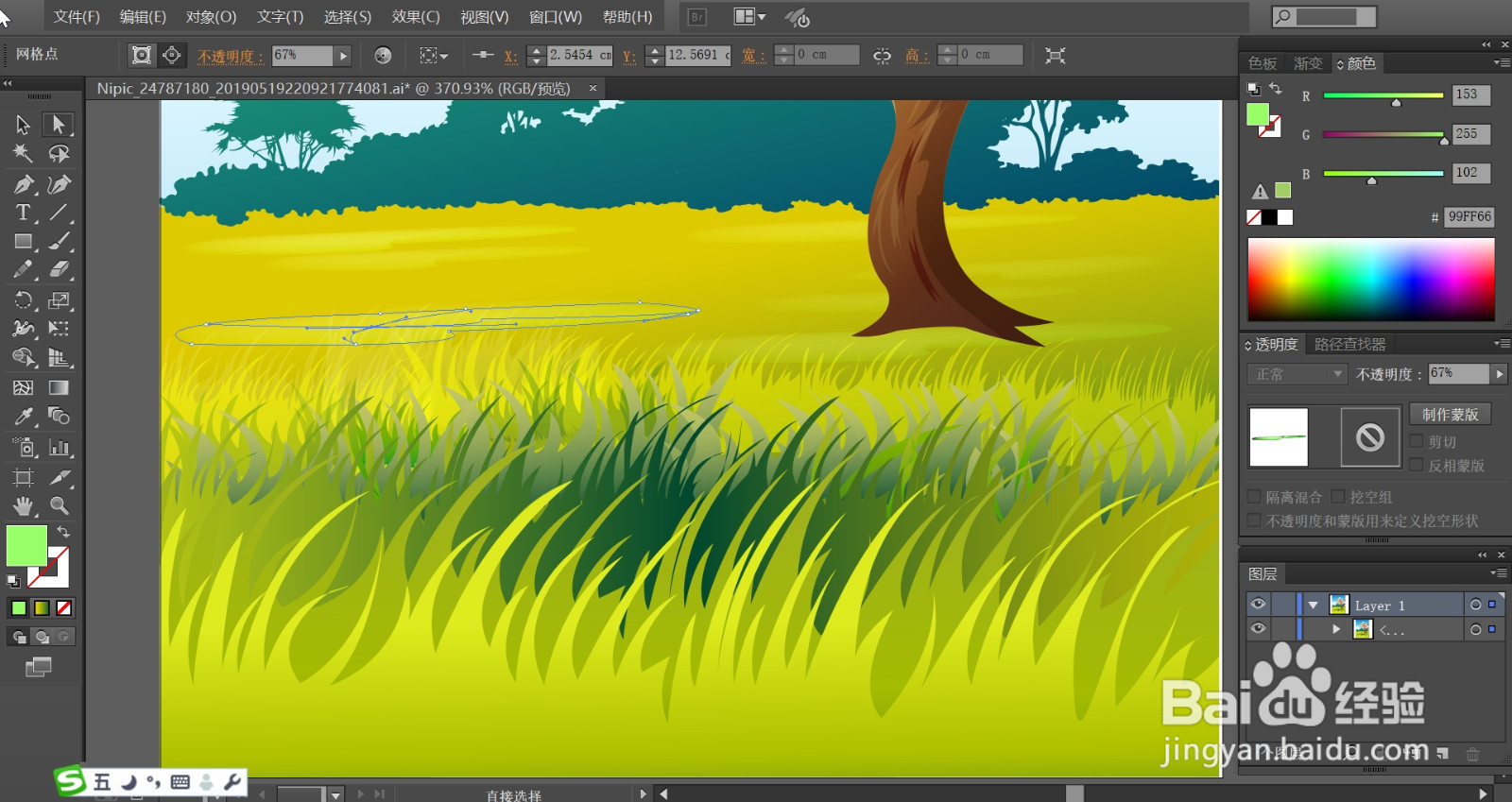Click Layer 1 target circle
This screenshot has width=1512, height=802.
[x=1476, y=605]
